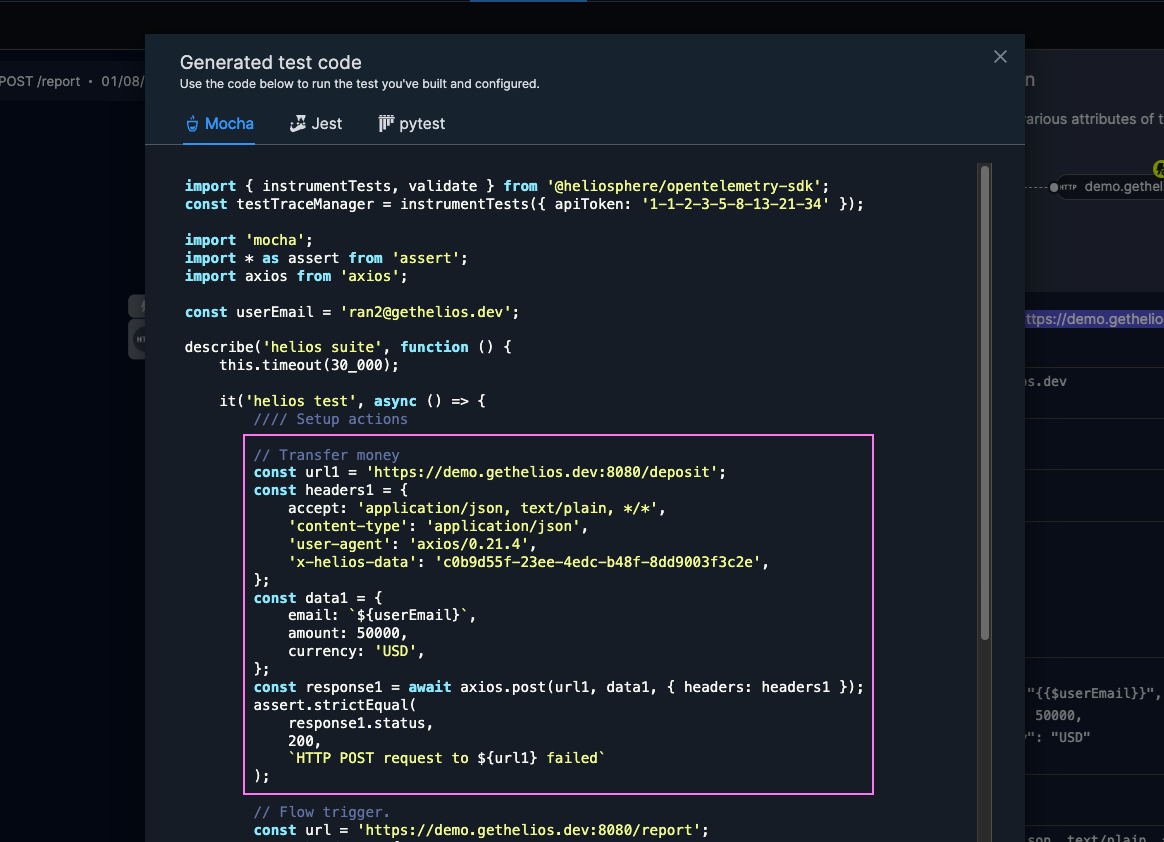1164x842 pixels.
Task: Click the HTTP demo.gethelios node in background
Action: (1108, 186)
